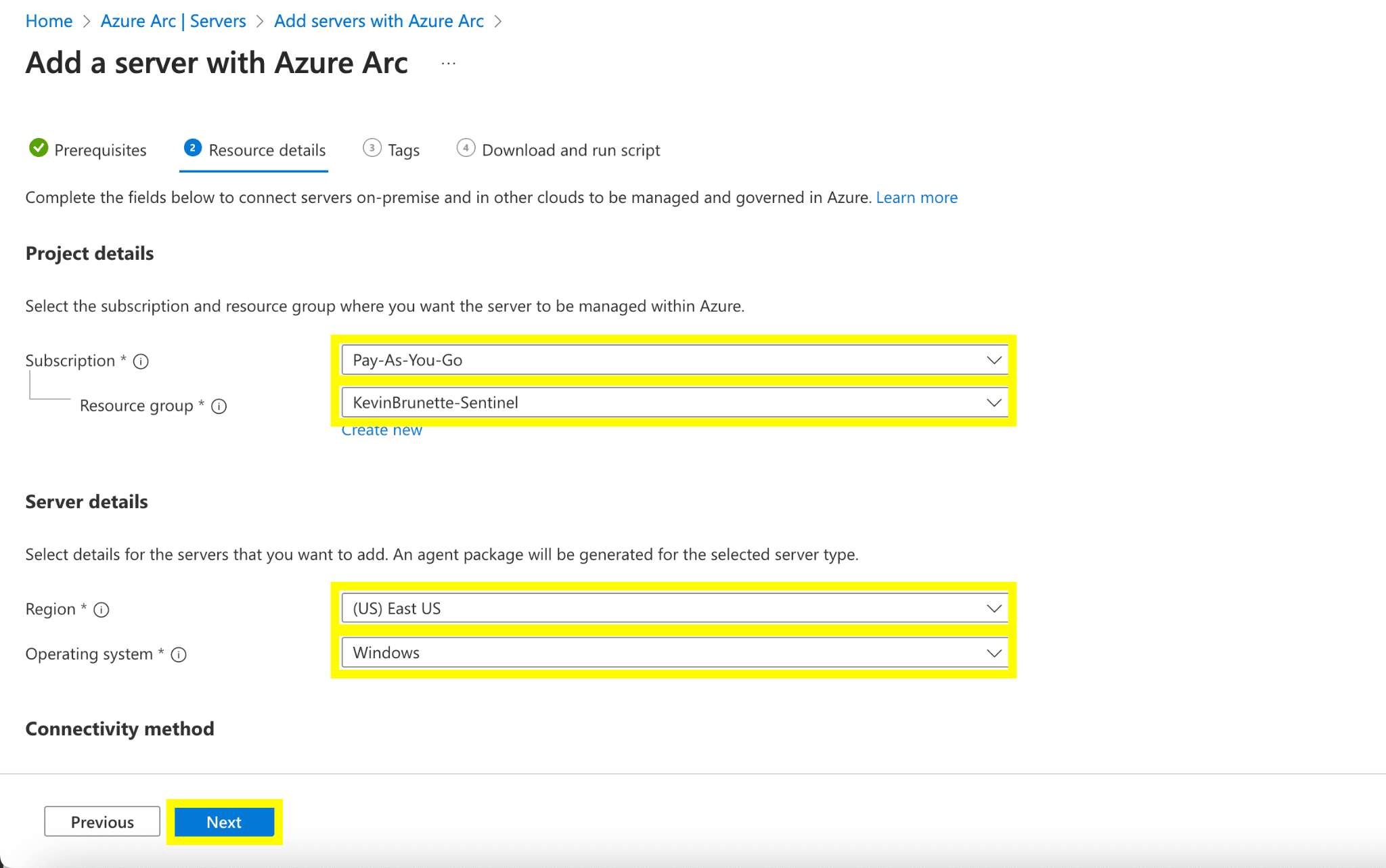This screenshot has height=868, width=1386.
Task: Expand the Pay-As-You-Go subscription dropdown
Action: (x=674, y=360)
